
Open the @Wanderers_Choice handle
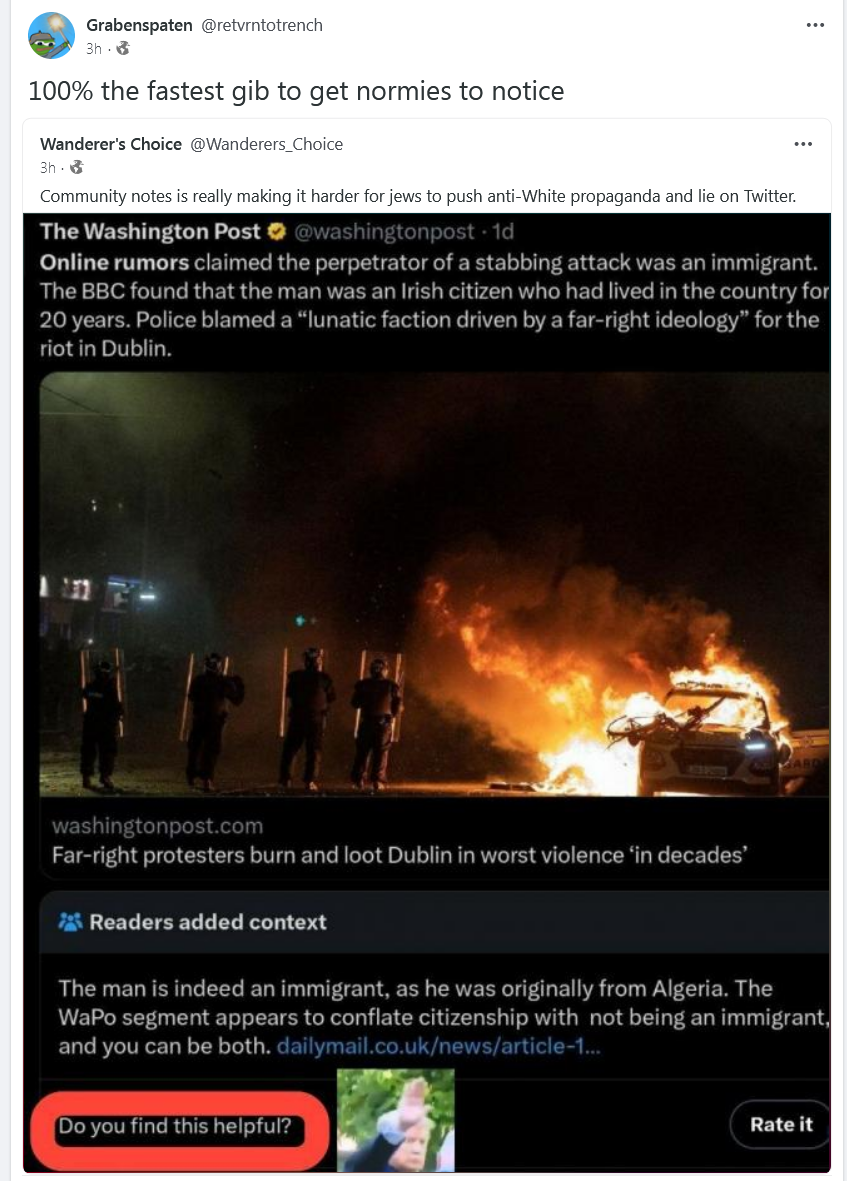[x=267, y=144]
